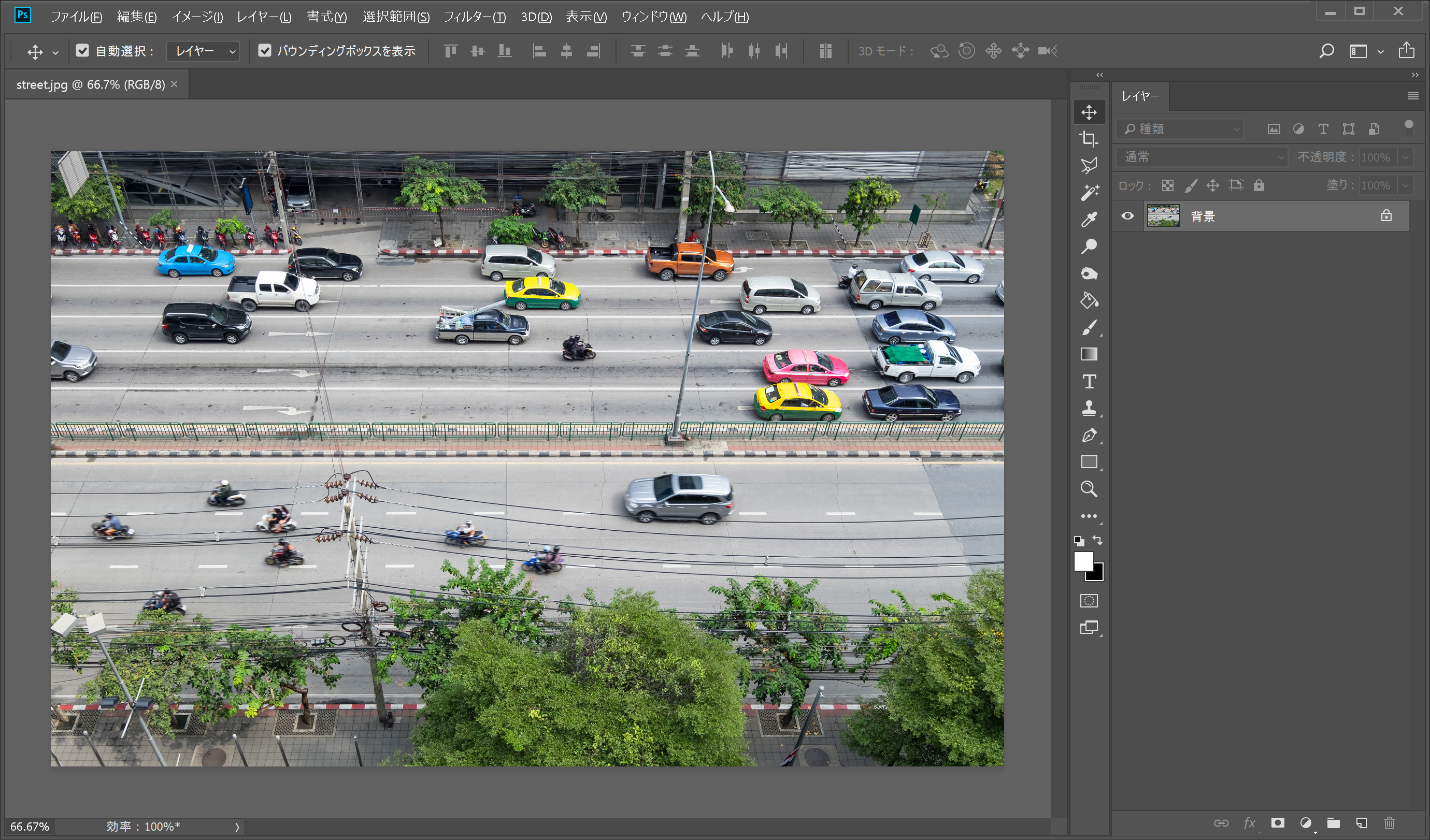Open the イメージ menu

pos(197,17)
